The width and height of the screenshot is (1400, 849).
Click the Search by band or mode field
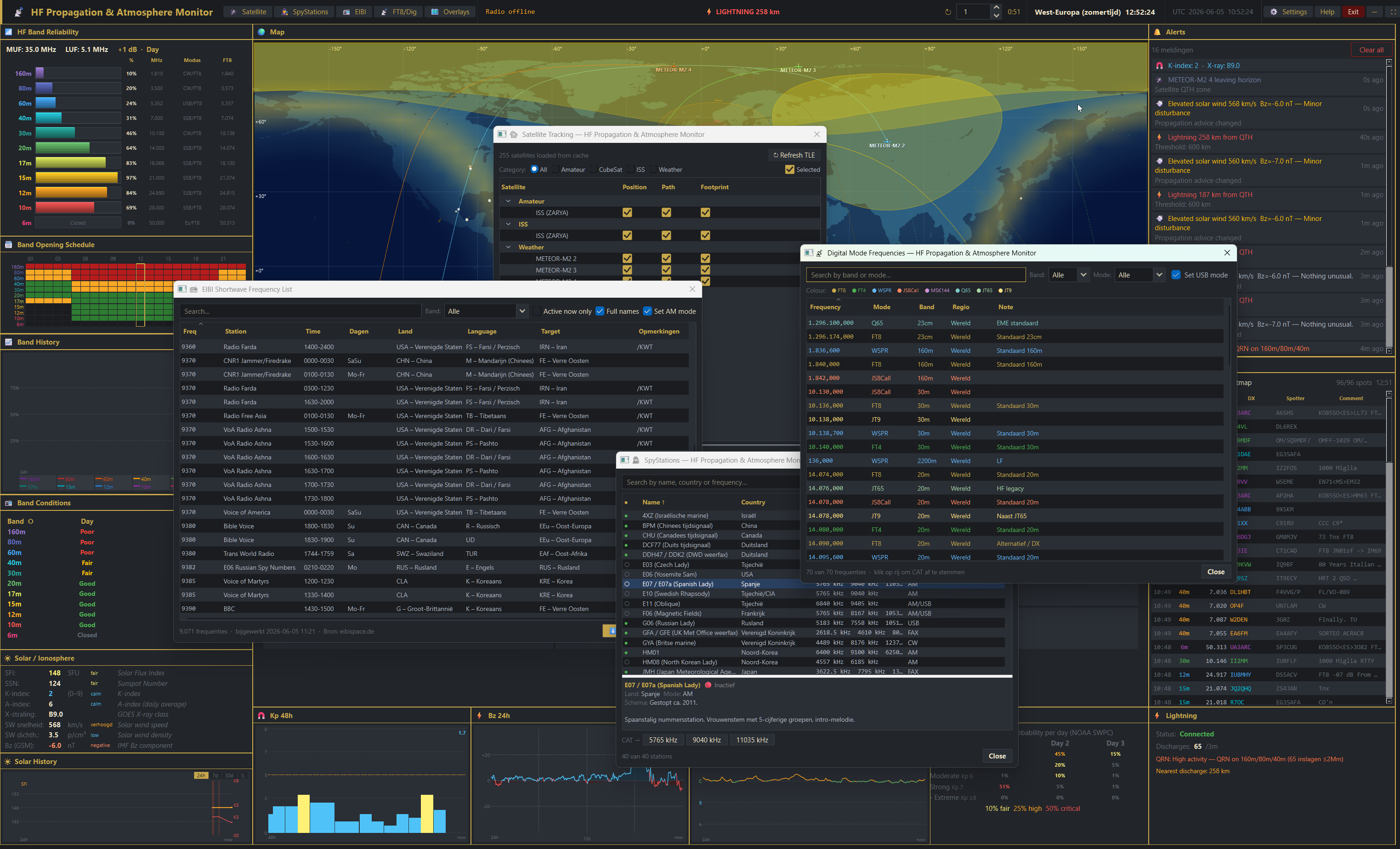(x=915, y=274)
